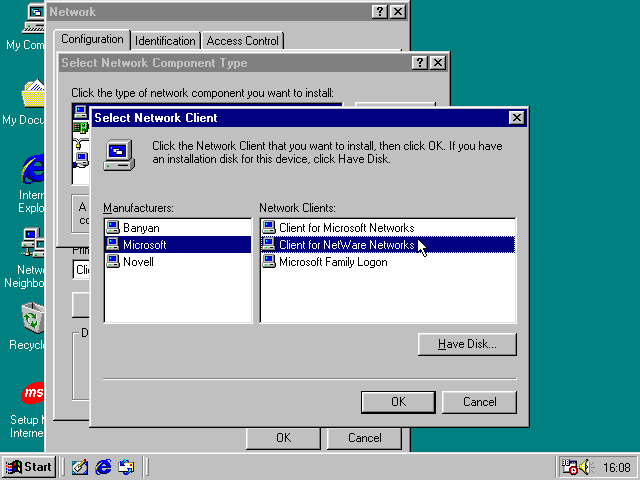Image resolution: width=640 pixels, height=480 pixels.
Task: Choose Client for Microsoft Networks
Action: [387, 228]
